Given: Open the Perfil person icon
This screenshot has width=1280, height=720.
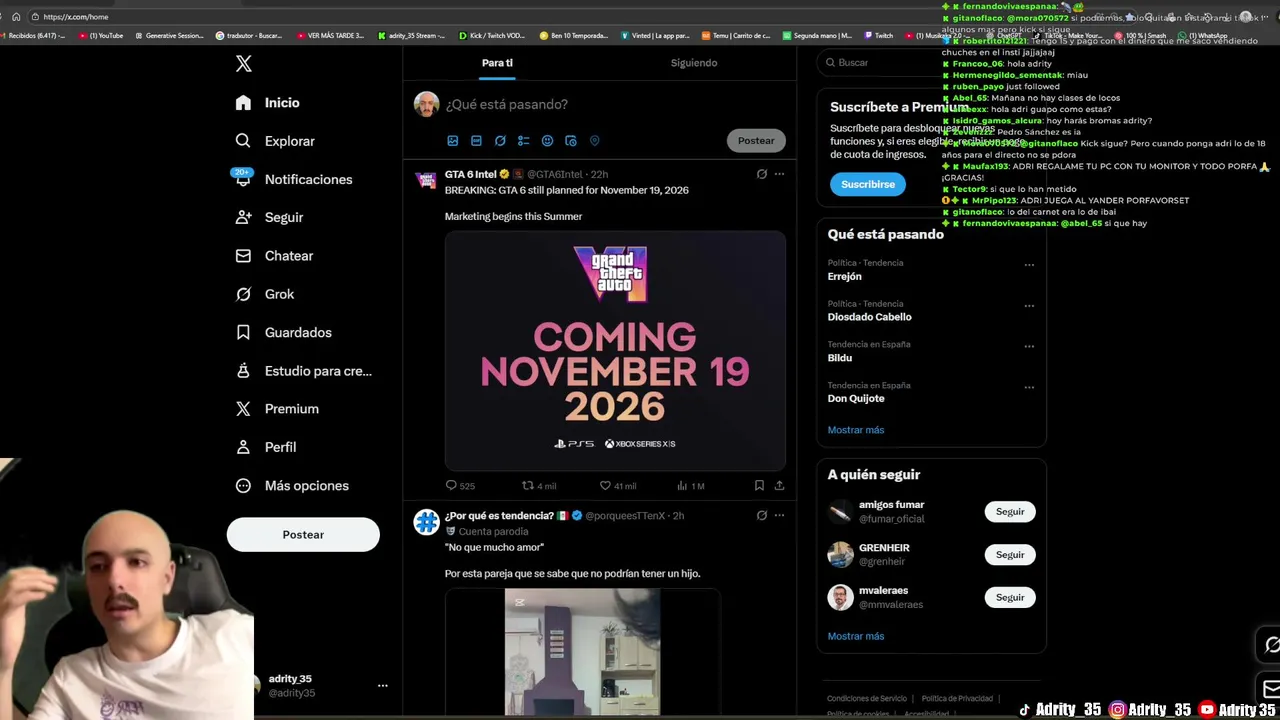Looking at the screenshot, I should click(243, 447).
